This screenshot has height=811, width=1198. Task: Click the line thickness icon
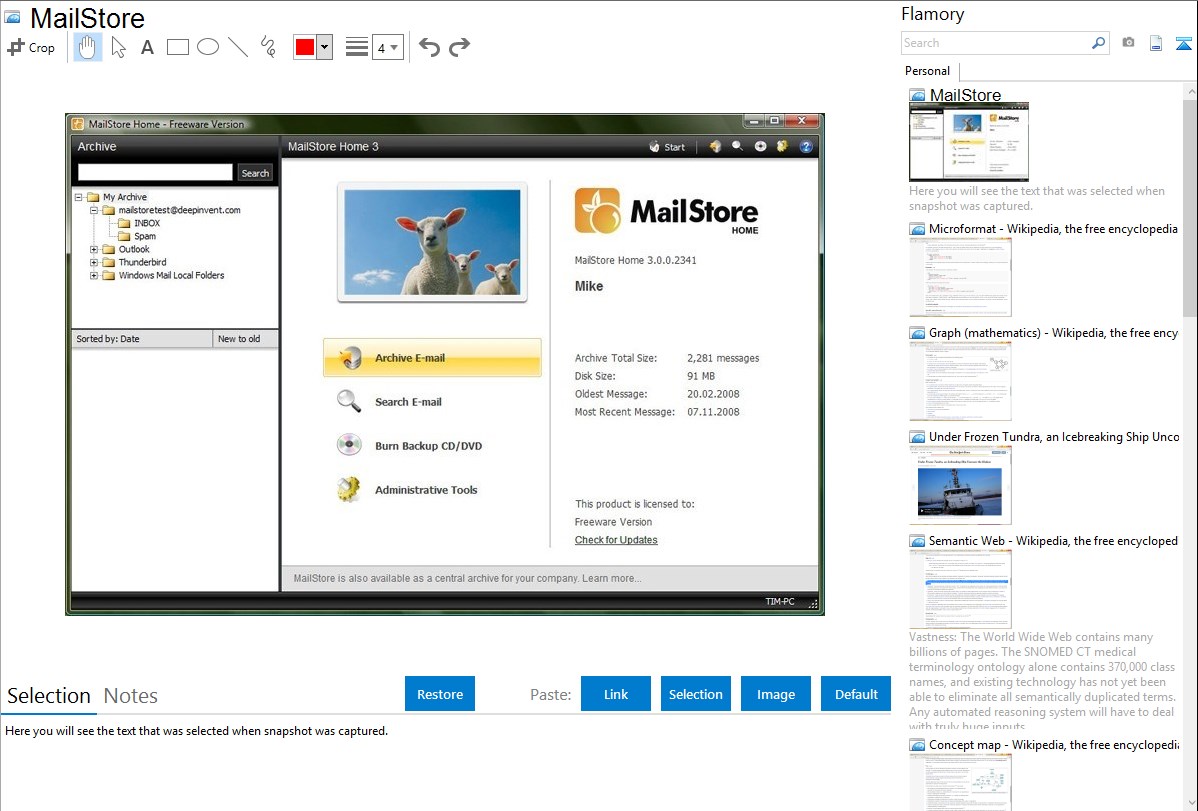356,47
